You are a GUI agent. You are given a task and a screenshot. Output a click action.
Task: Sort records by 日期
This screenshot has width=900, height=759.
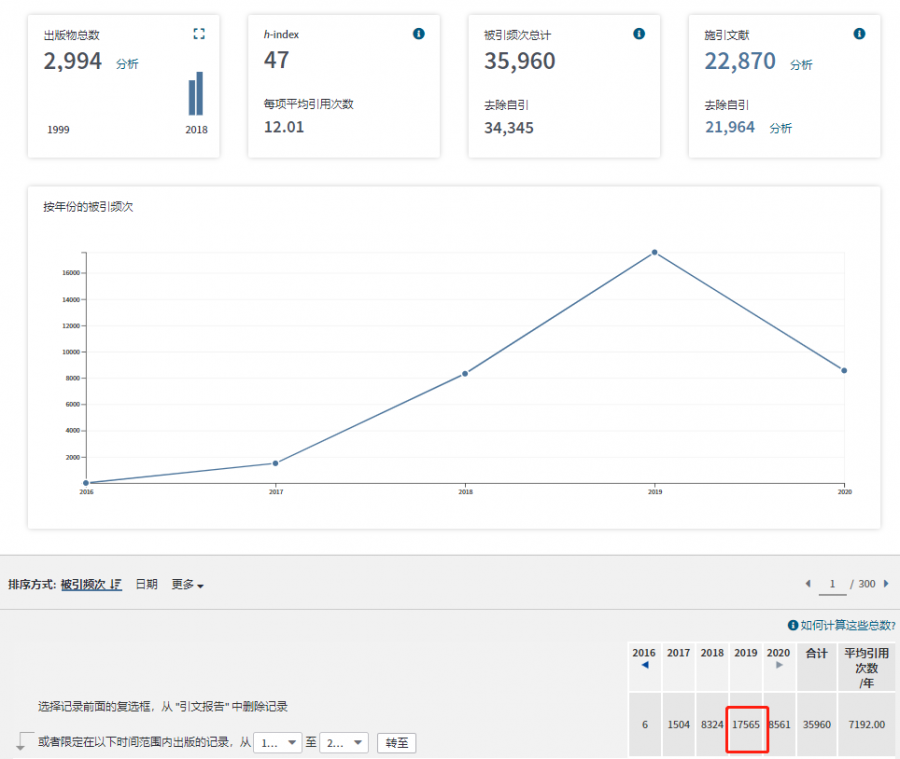[146, 585]
